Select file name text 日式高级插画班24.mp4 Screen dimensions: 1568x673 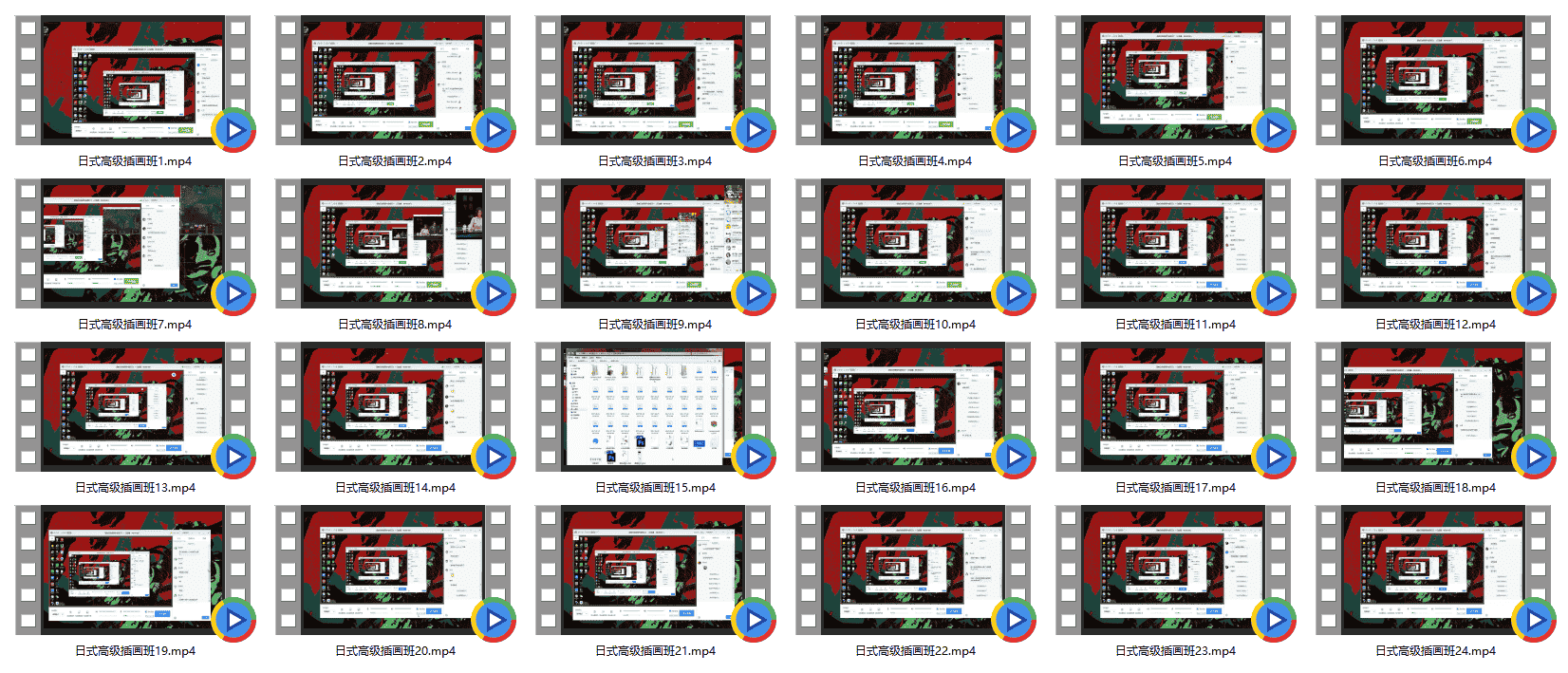click(x=1435, y=651)
